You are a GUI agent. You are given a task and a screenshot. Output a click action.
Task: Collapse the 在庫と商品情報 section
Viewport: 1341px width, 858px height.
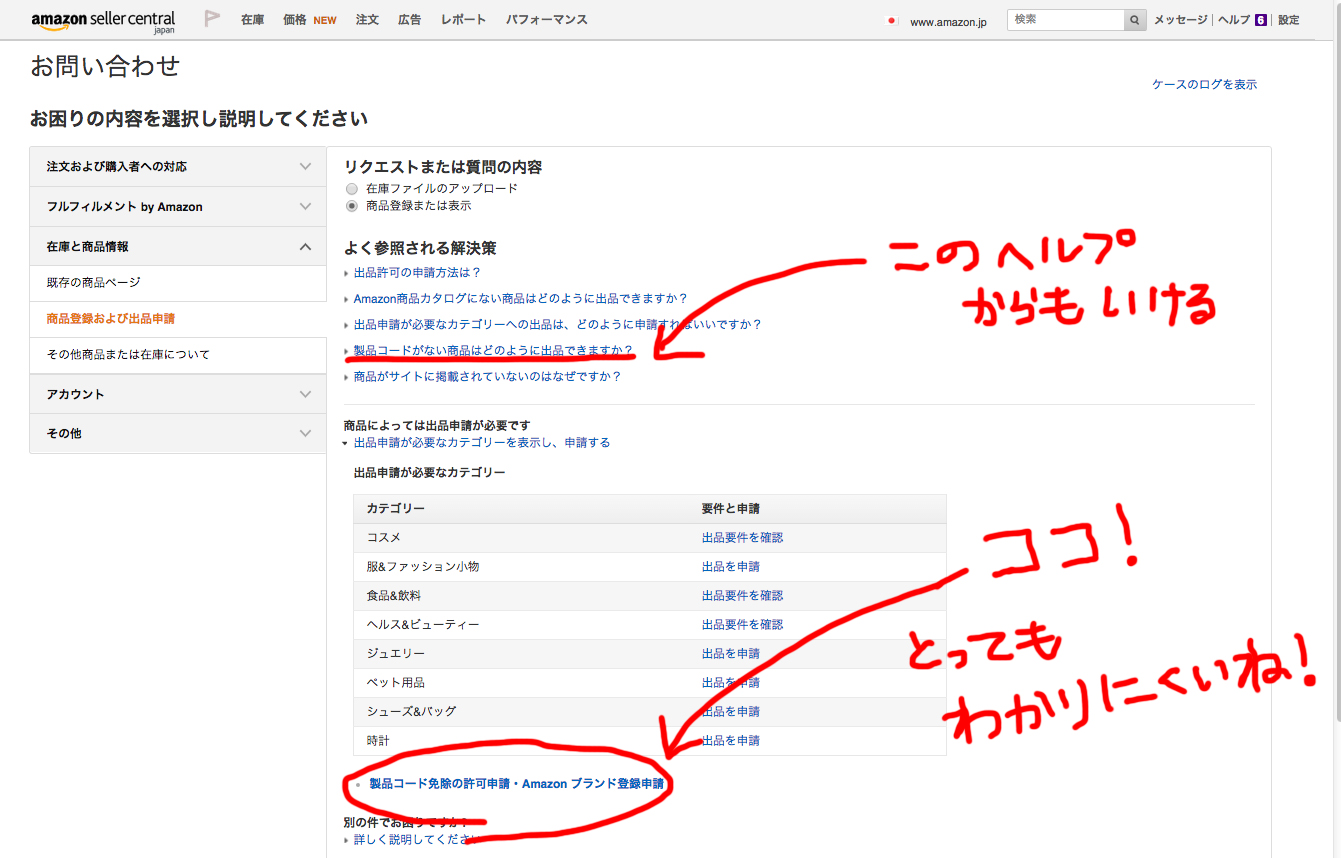(x=178, y=246)
